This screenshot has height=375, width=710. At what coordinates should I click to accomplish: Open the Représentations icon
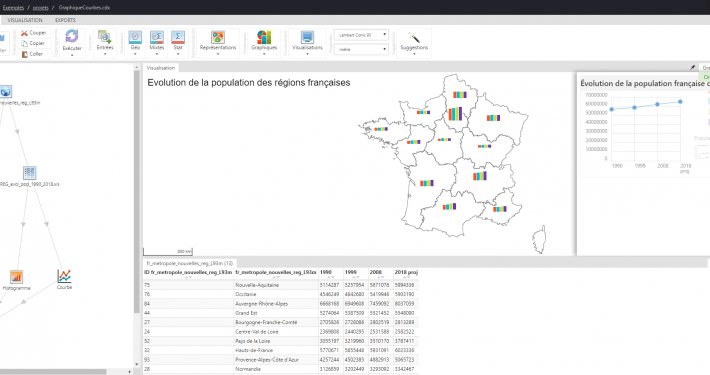point(218,37)
